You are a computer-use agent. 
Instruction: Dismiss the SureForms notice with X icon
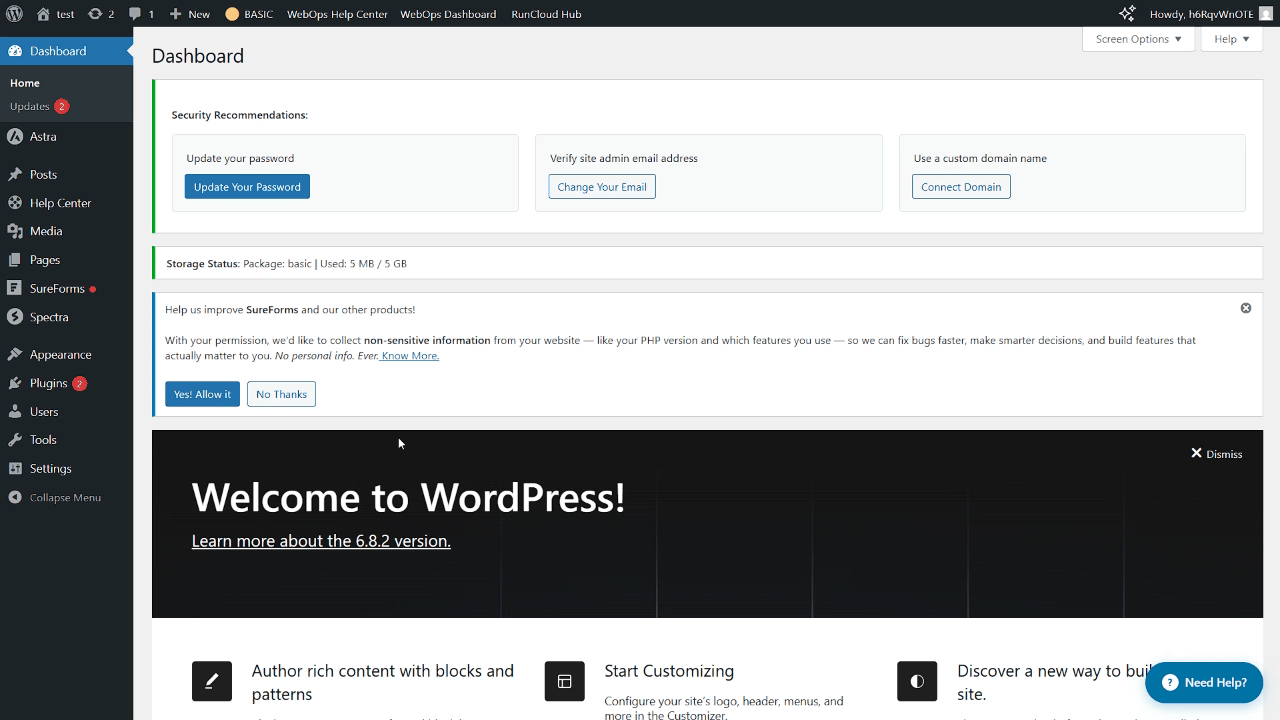pos(1246,308)
